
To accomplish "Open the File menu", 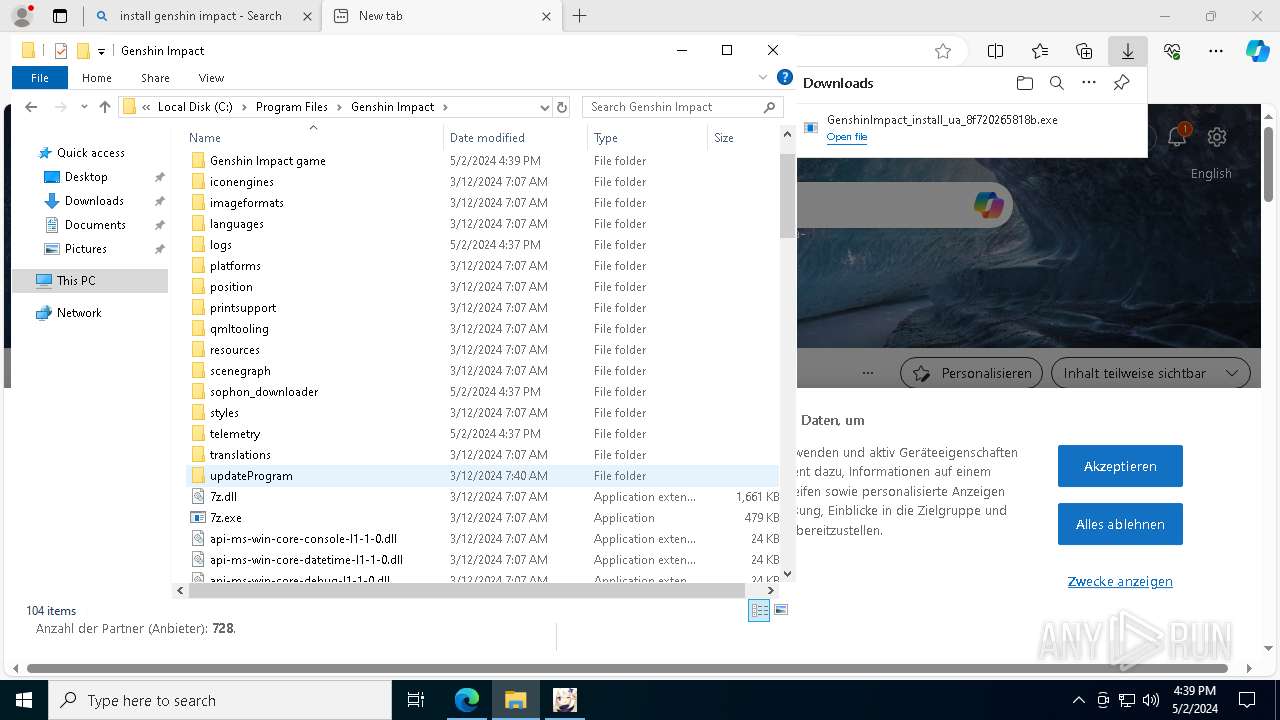I will [40, 78].
